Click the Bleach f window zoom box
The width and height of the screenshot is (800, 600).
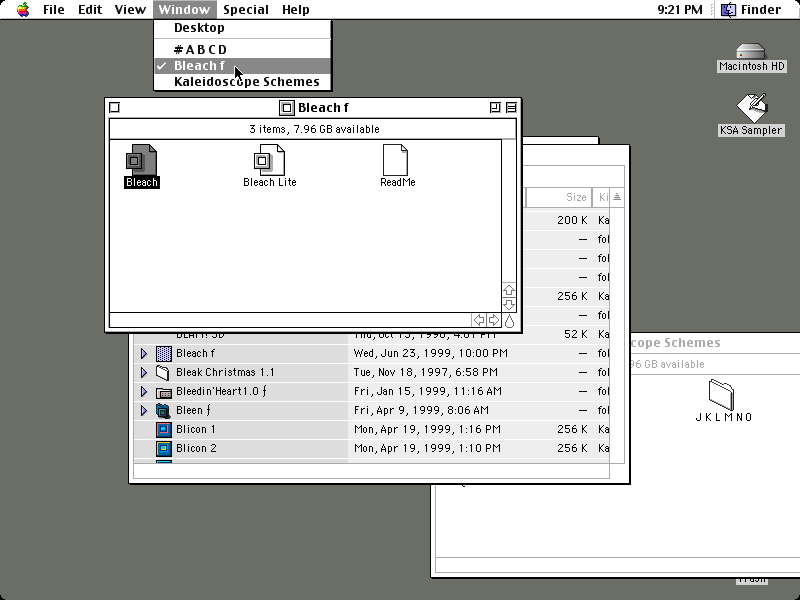click(x=494, y=108)
